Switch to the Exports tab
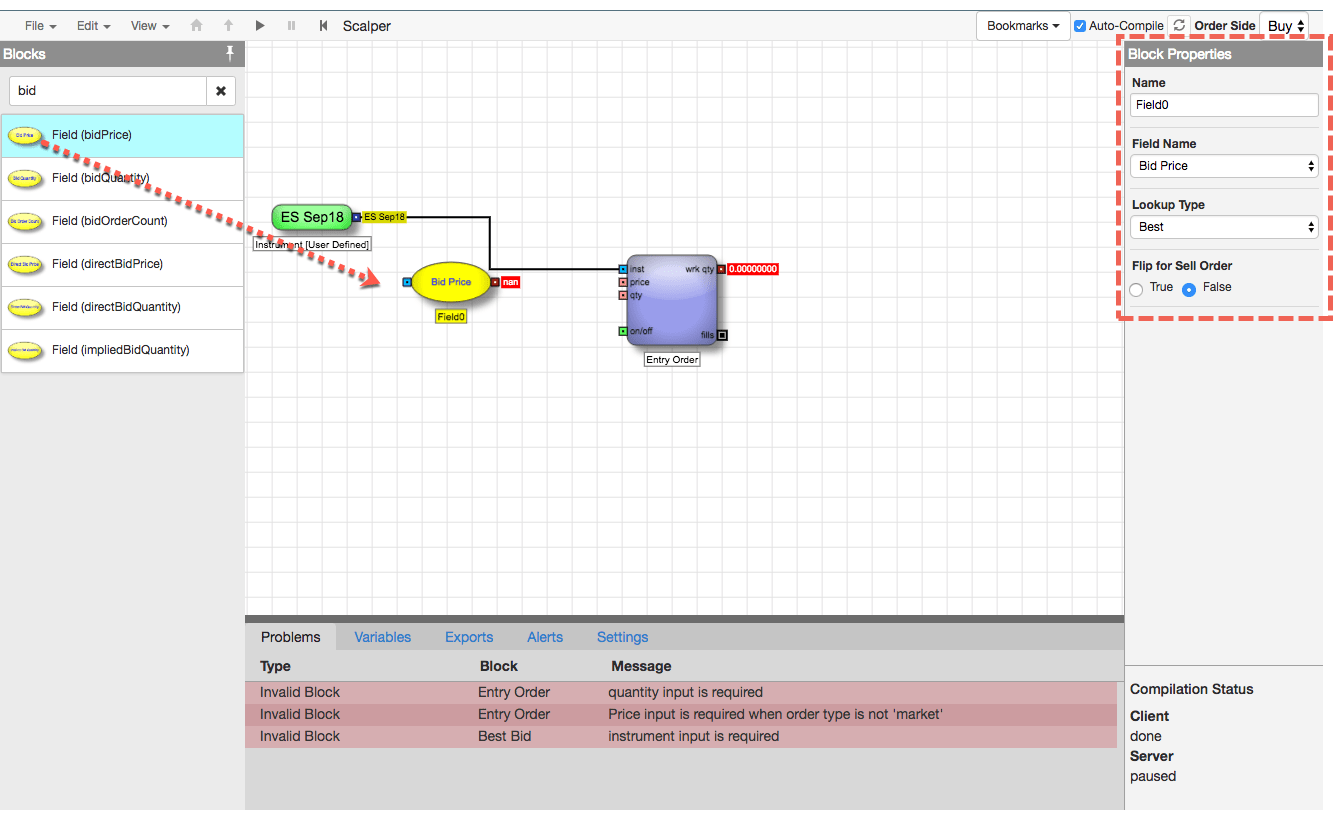The height and width of the screenshot is (816, 1334). point(469,637)
